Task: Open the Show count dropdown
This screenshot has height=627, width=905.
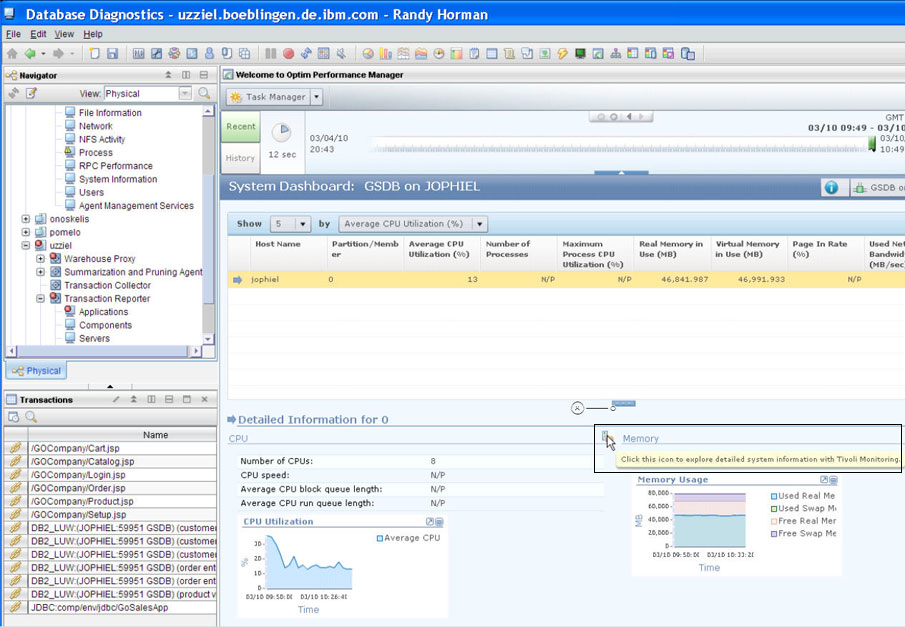Action: [x=302, y=224]
